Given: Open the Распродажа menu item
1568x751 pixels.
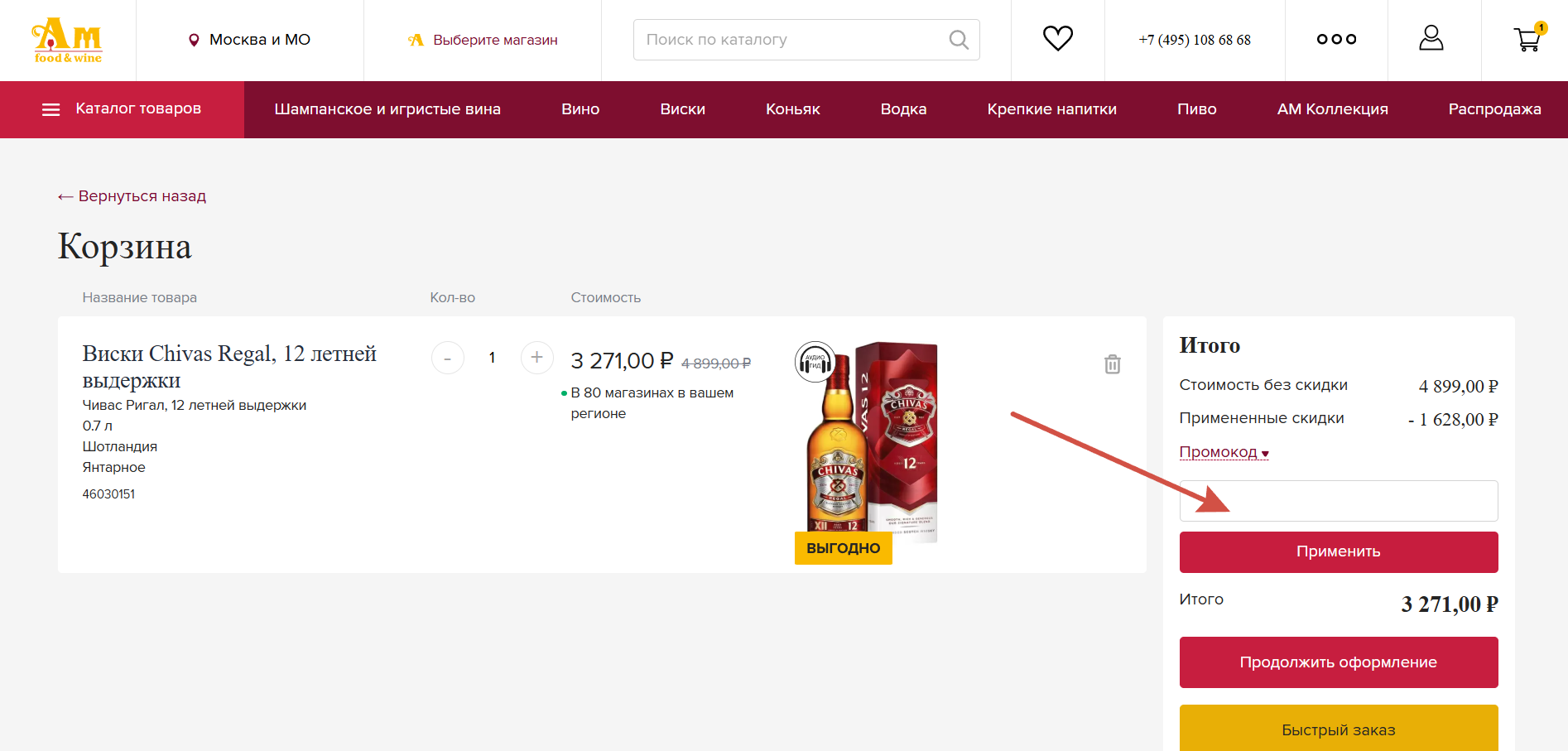Looking at the screenshot, I should click(1494, 109).
